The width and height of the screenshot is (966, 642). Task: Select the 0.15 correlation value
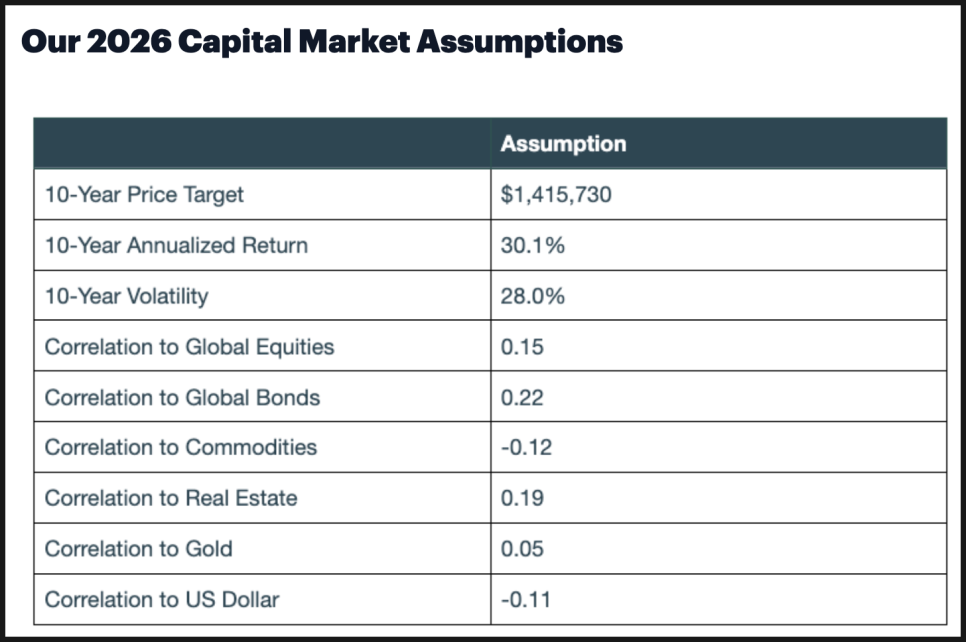(522, 347)
